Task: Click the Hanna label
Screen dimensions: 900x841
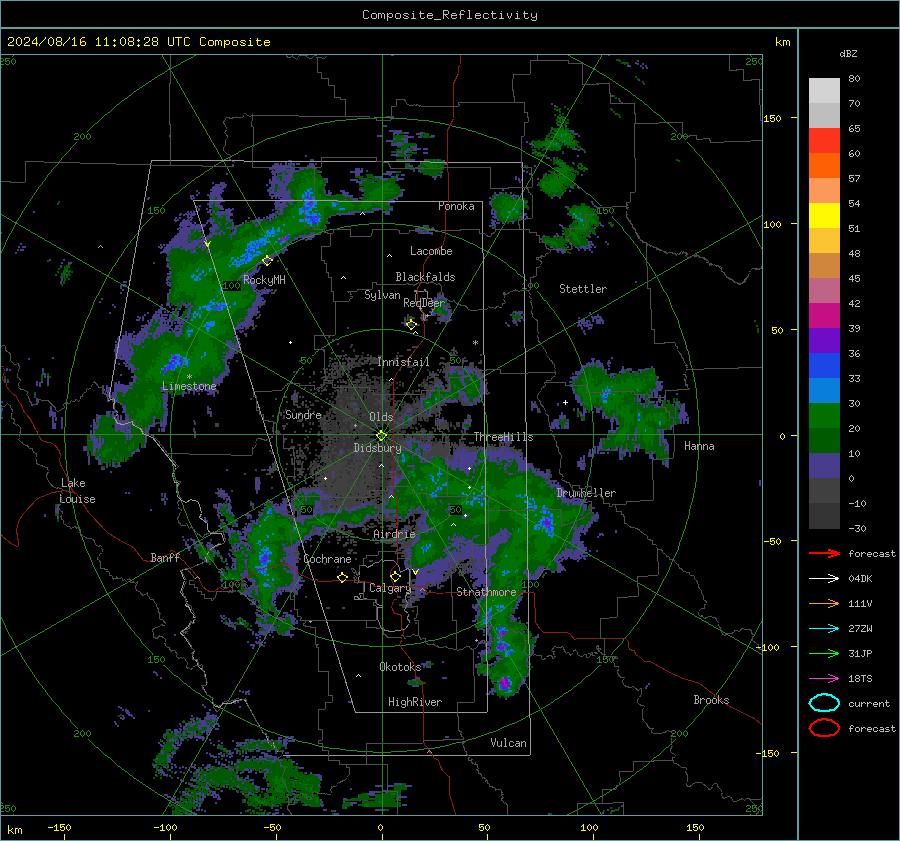Action: click(x=699, y=446)
